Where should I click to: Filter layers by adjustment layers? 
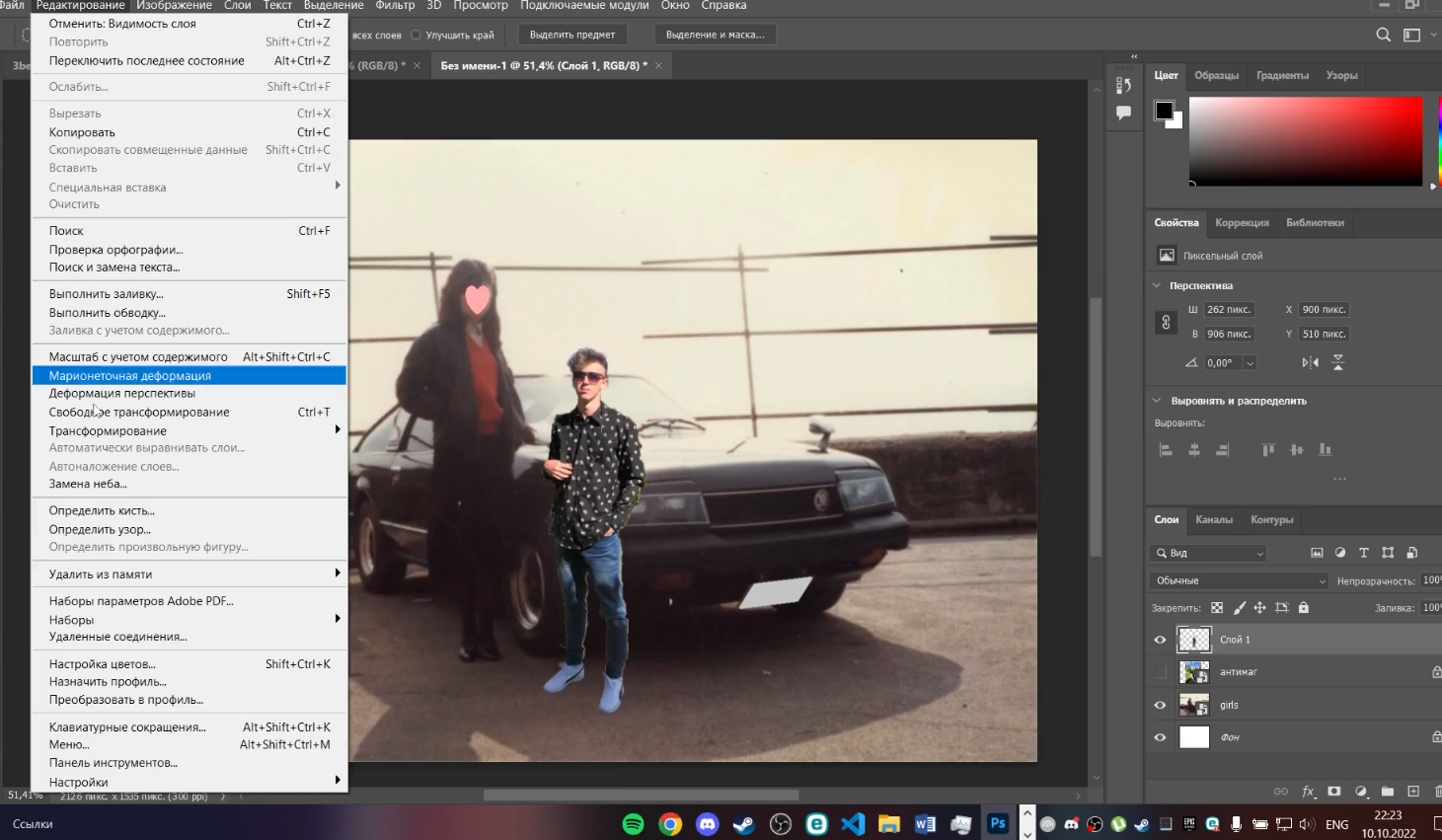pos(1340,553)
